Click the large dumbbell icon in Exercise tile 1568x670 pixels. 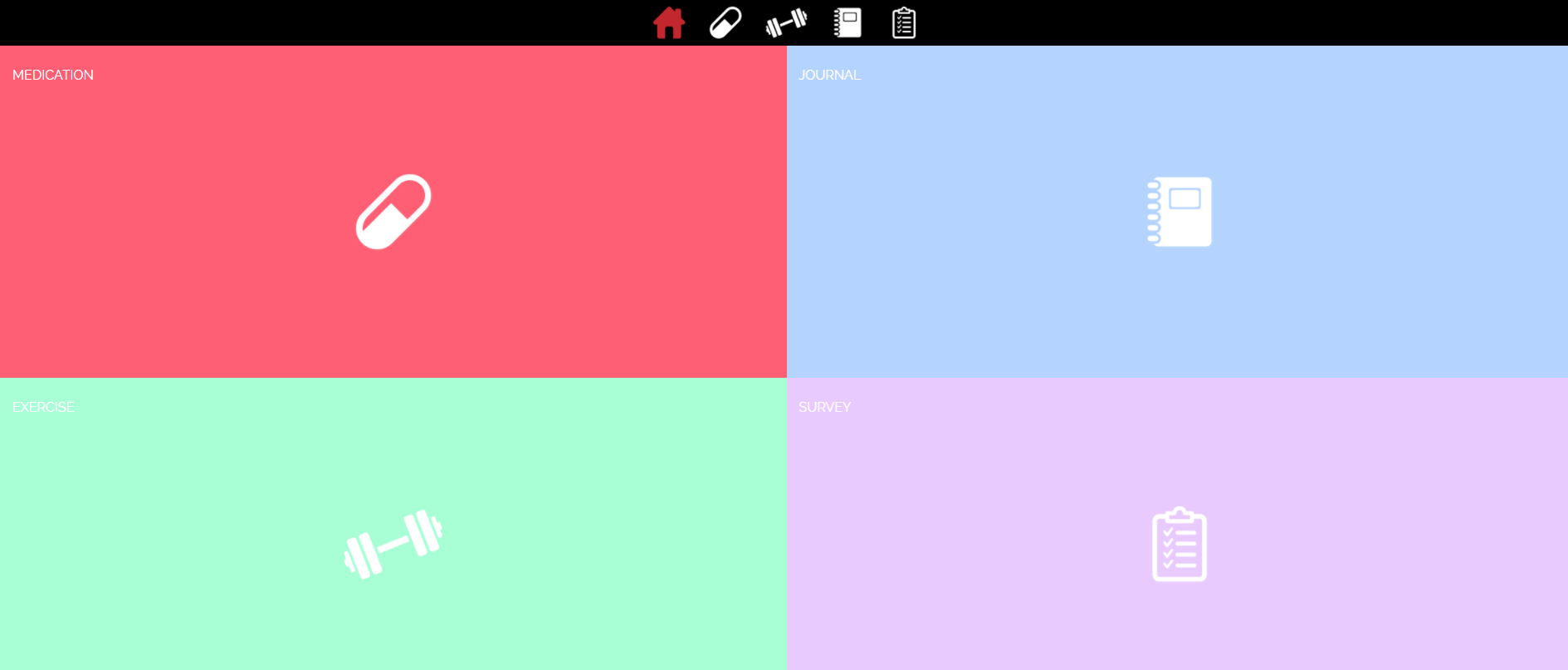(x=393, y=545)
